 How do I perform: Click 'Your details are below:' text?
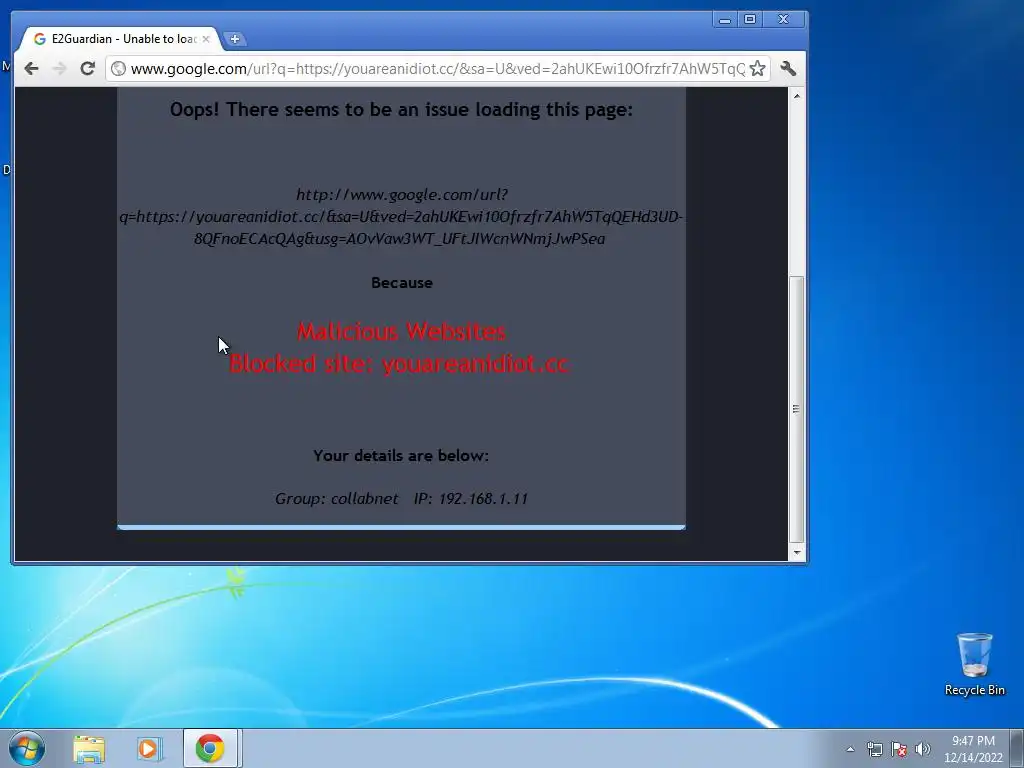(x=401, y=455)
